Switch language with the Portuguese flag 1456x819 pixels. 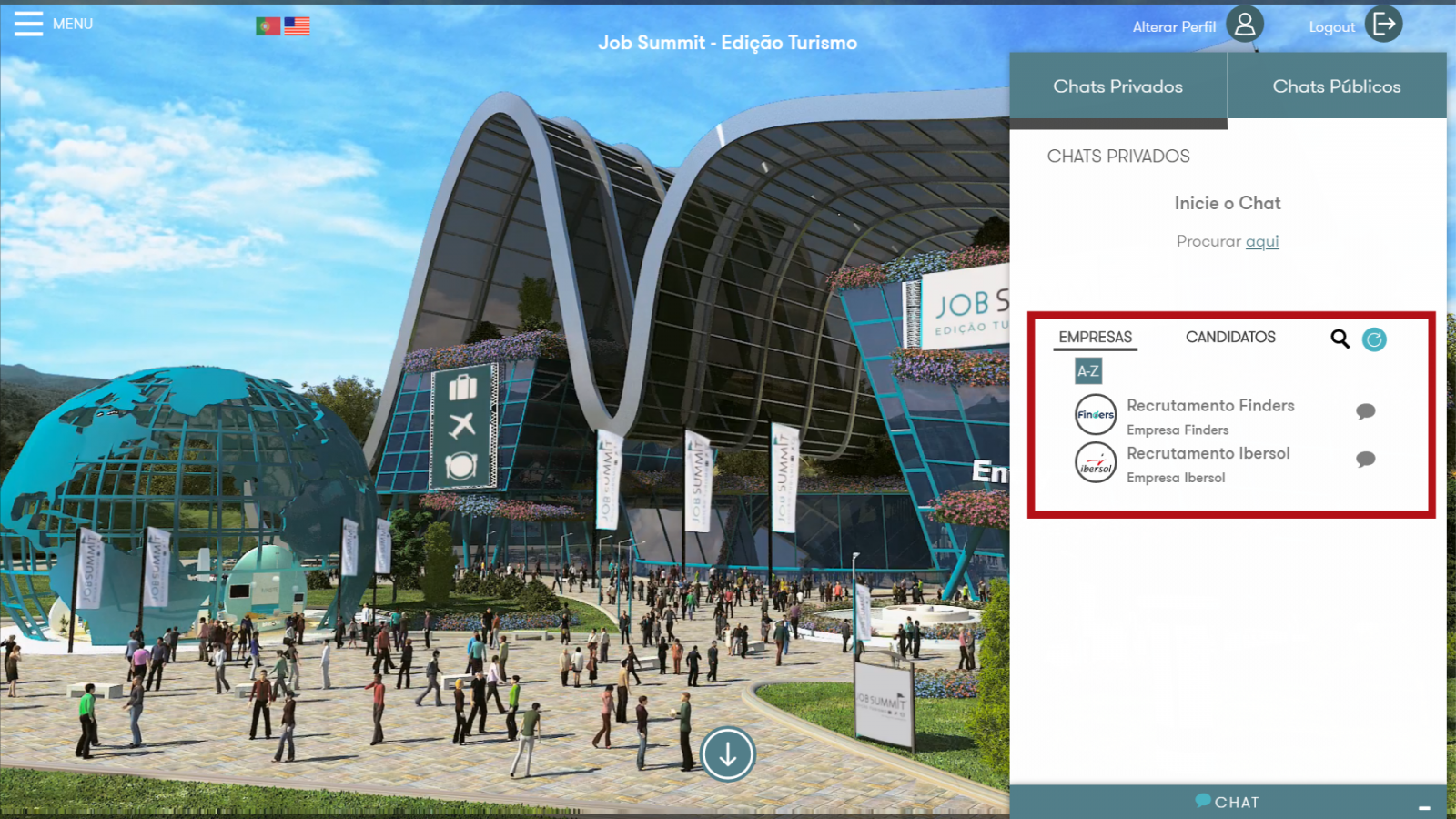268,26
